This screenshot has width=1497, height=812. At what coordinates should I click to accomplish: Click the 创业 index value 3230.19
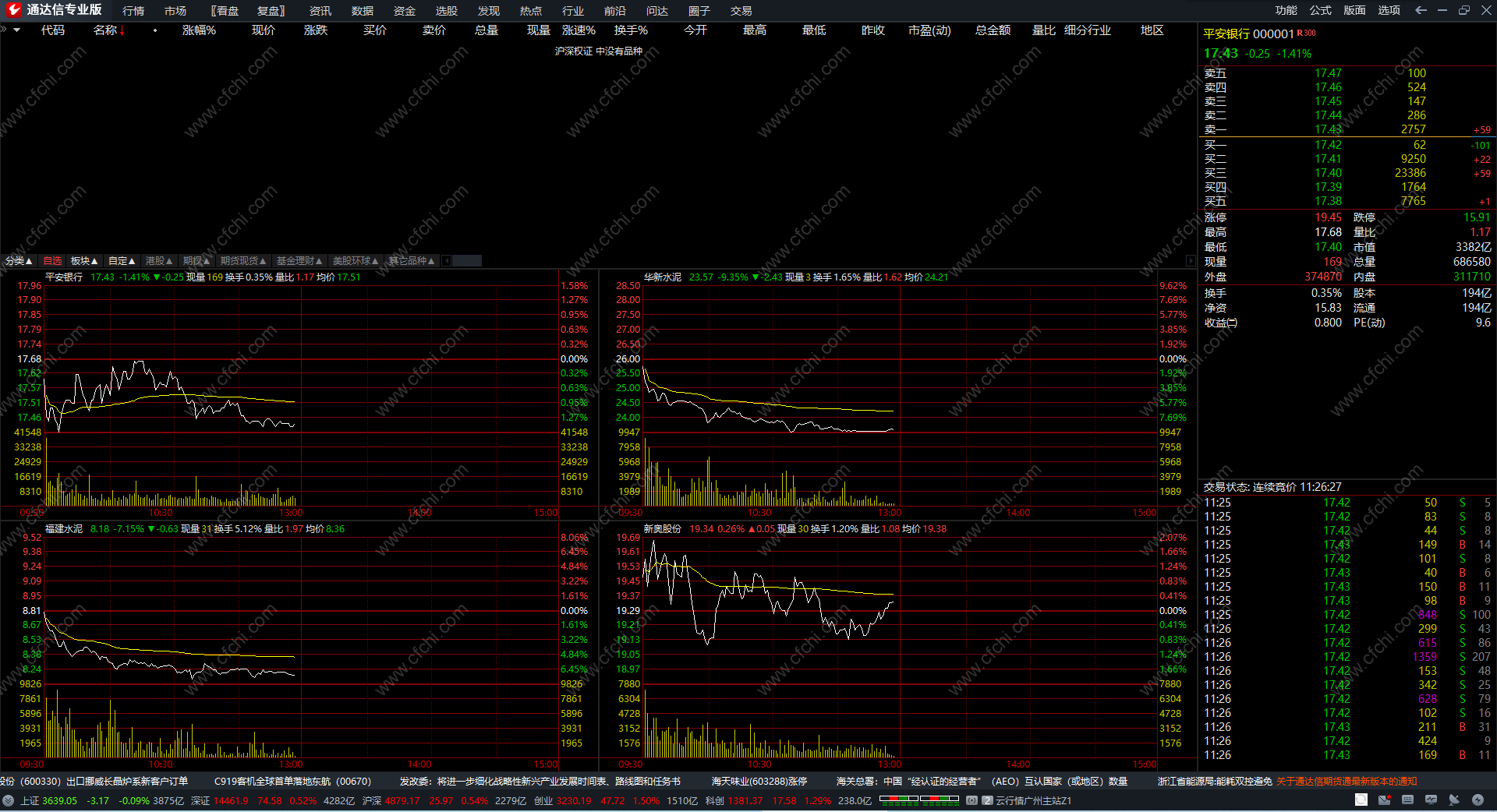coord(574,800)
